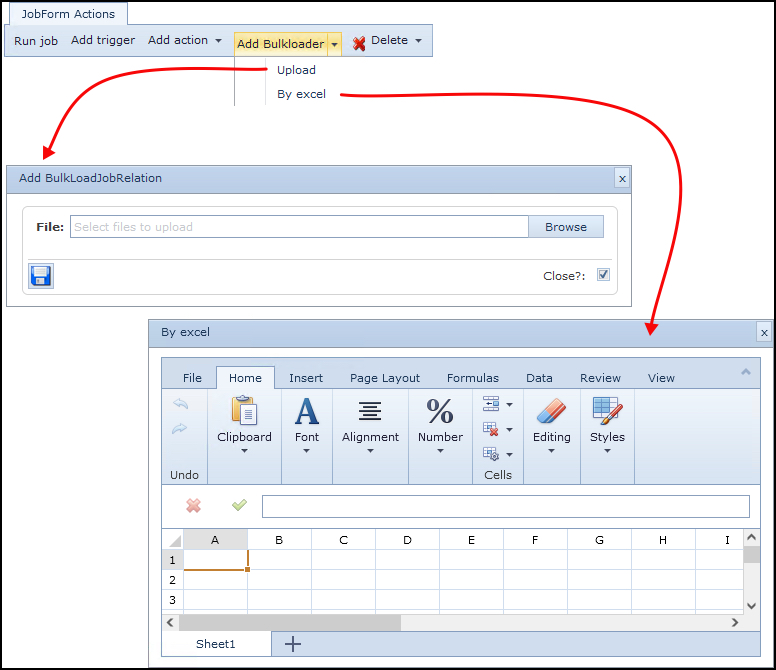This screenshot has height=670, width=776.
Task: Expand the delete cells dropdown arrow
Action: [x=509, y=430]
